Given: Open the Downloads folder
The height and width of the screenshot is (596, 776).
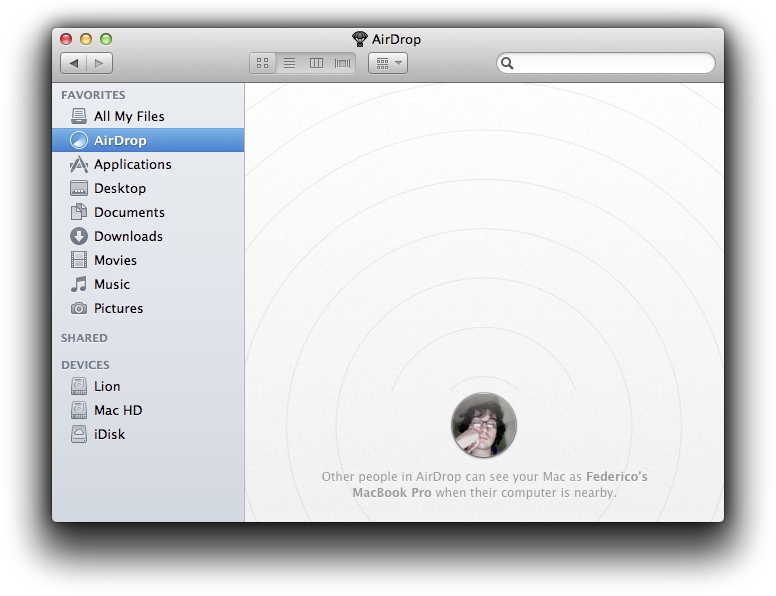Looking at the screenshot, I should [x=148, y=236].
